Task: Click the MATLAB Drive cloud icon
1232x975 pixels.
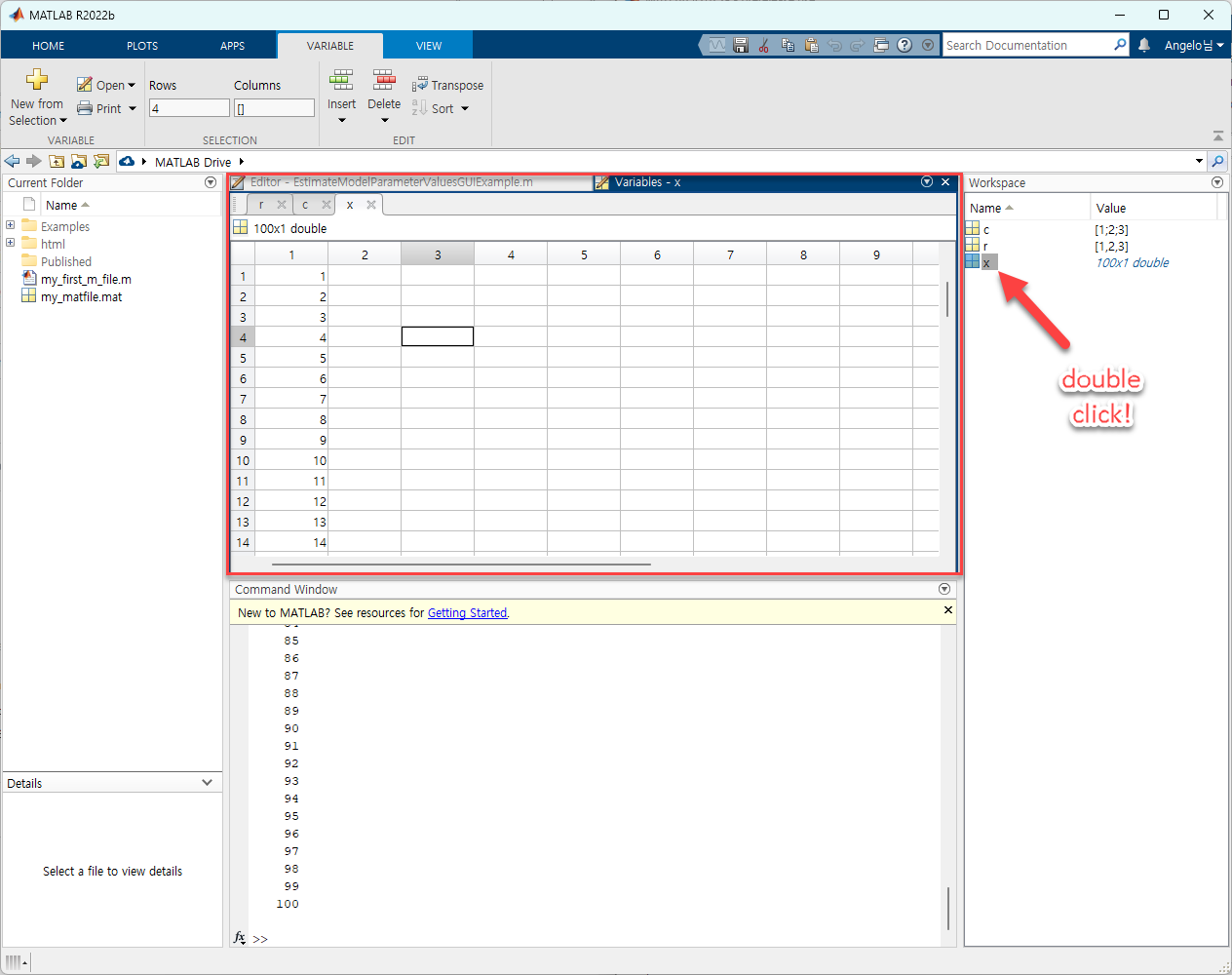Action: [127, 161]
